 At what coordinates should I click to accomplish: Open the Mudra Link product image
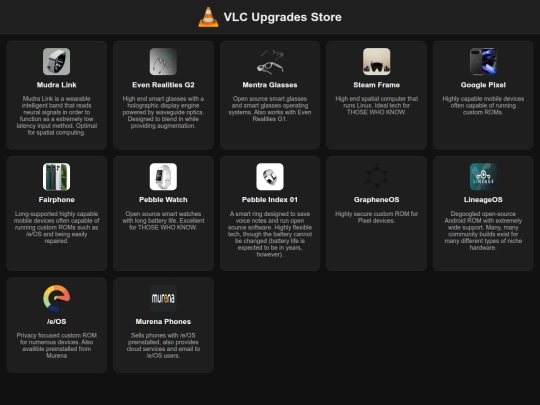click(56, 62)
